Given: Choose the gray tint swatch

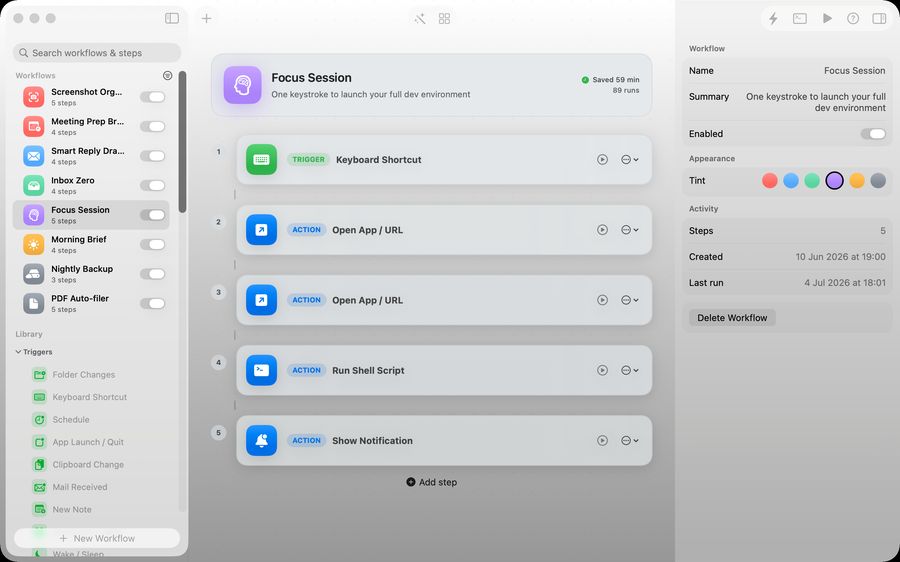Looking at the screenshot, I should pyautogui.click(x=878, y=181).
